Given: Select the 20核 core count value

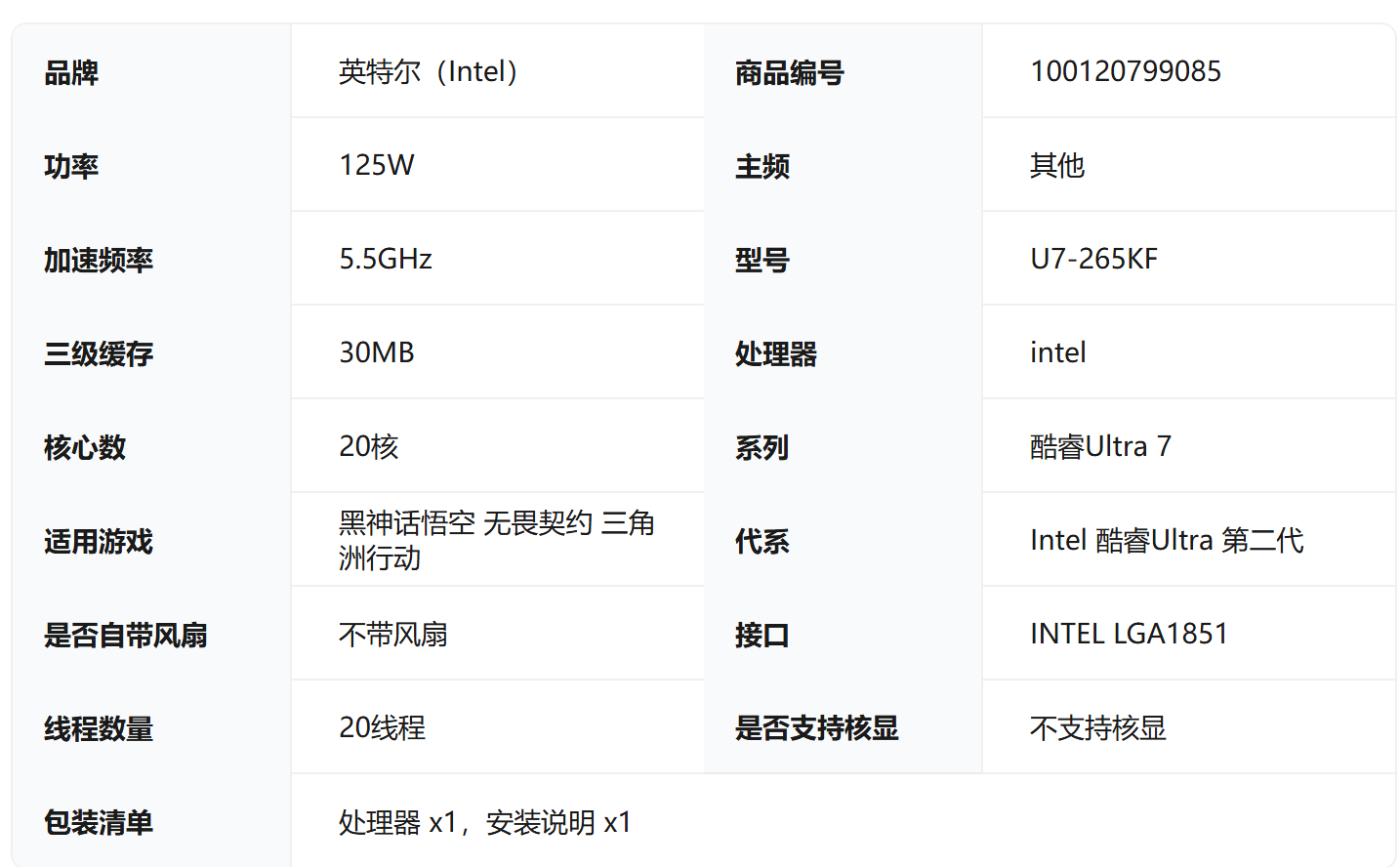Looking at the screenshot, I should [368, 447].
